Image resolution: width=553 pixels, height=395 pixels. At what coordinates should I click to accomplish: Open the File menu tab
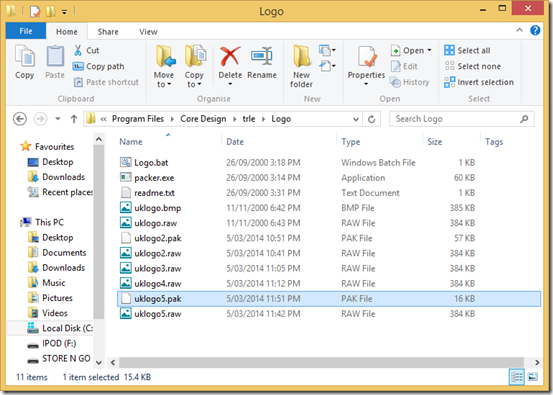[x=26, y=31]
